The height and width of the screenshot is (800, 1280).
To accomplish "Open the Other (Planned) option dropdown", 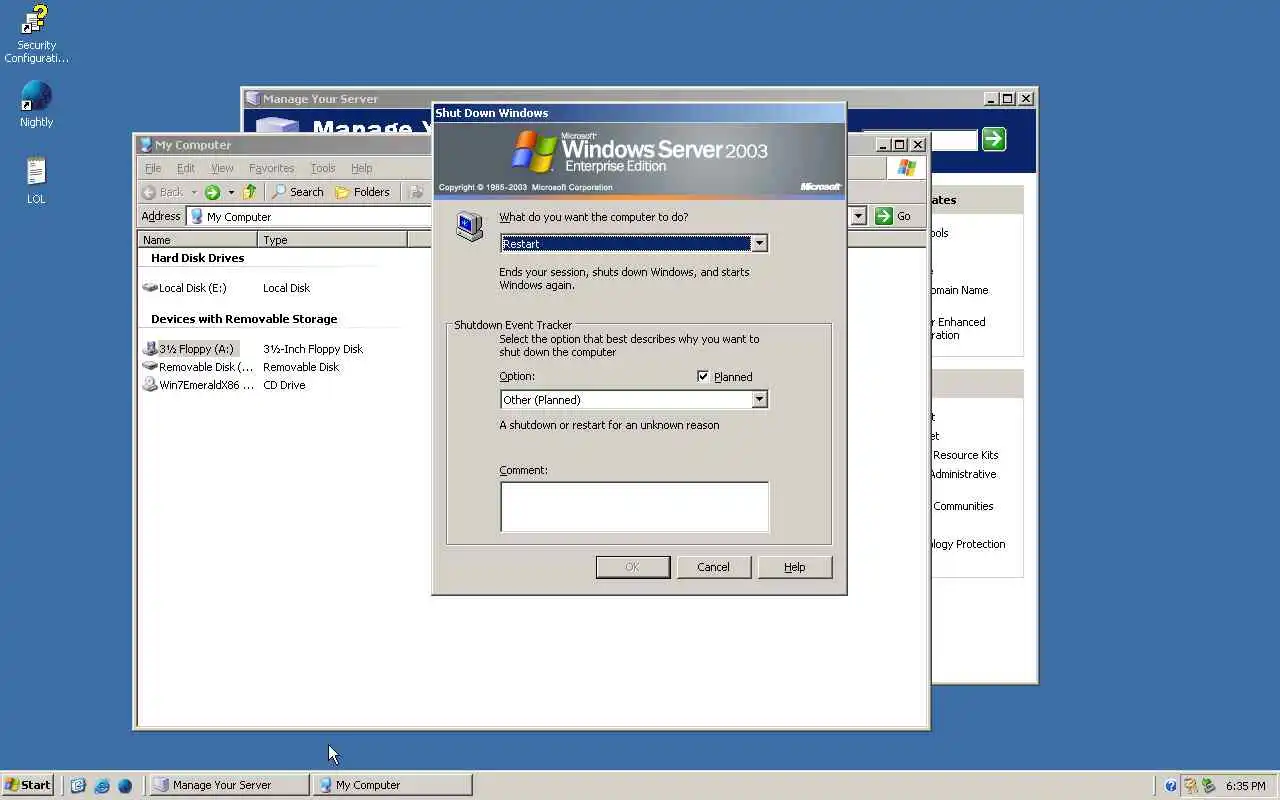I will pyautogui.click(x=759, y=399).
